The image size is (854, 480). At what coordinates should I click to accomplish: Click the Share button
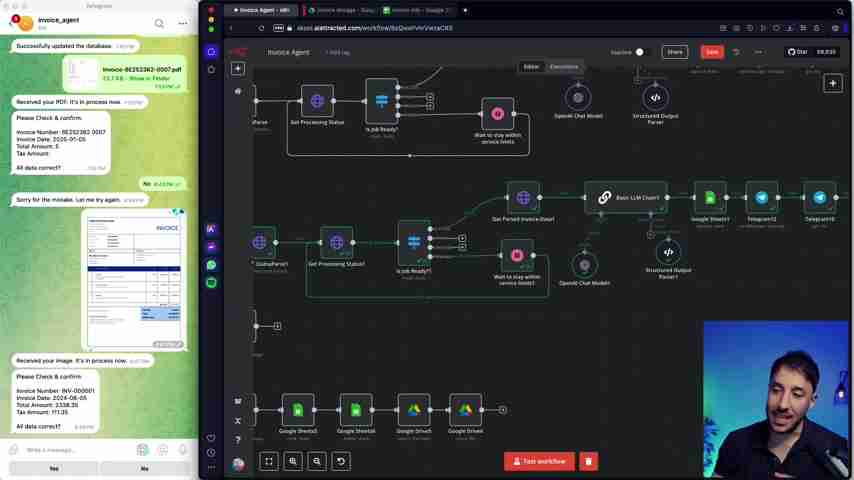click(675, 52)
